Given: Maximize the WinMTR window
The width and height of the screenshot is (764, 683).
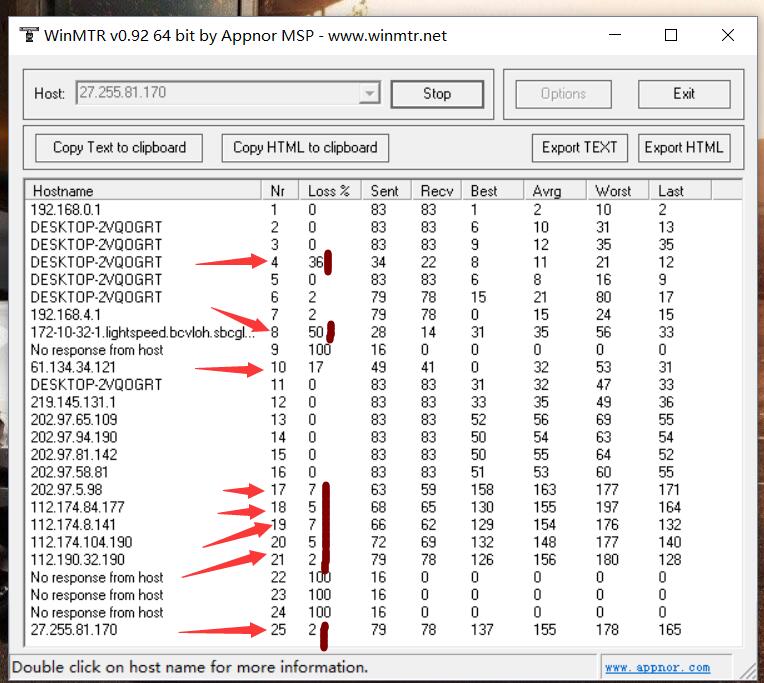Looking at the screenshot, I should [x=671, y=35].
